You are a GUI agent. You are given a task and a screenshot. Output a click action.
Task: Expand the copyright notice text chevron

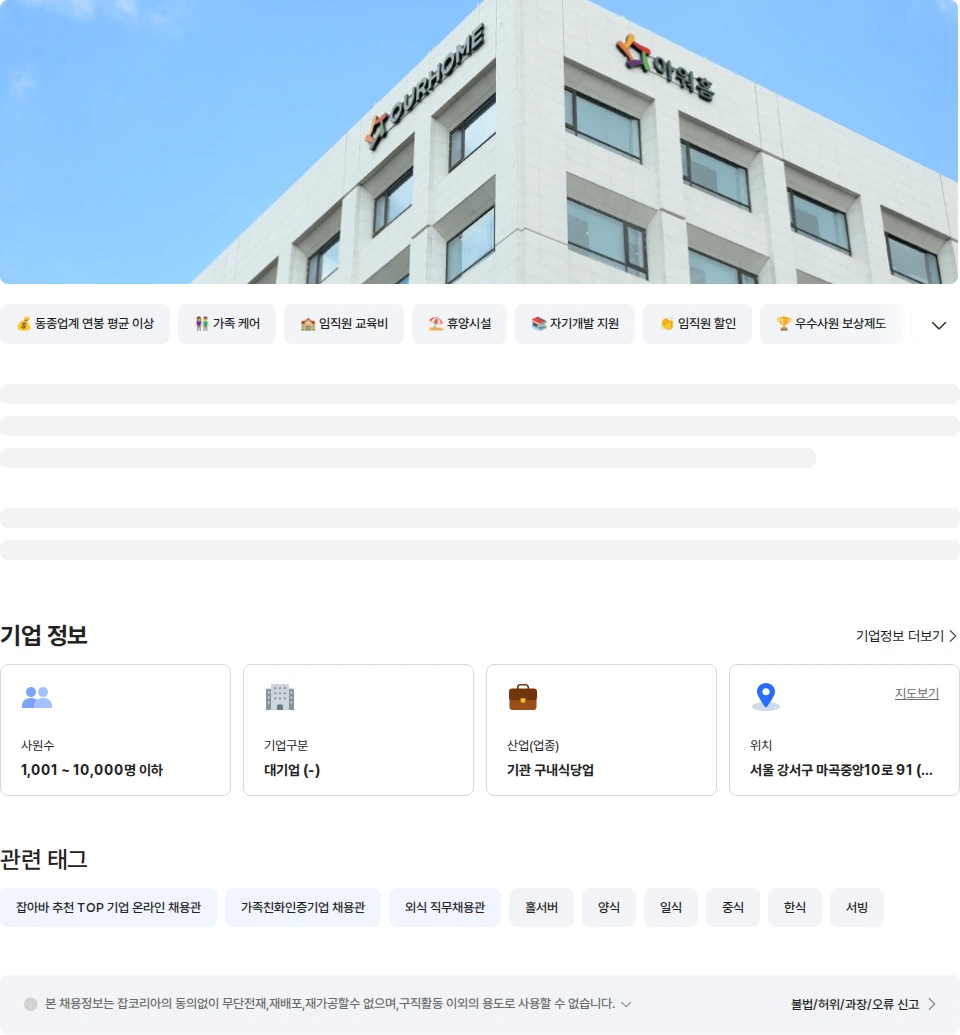tap(627, 1004)
